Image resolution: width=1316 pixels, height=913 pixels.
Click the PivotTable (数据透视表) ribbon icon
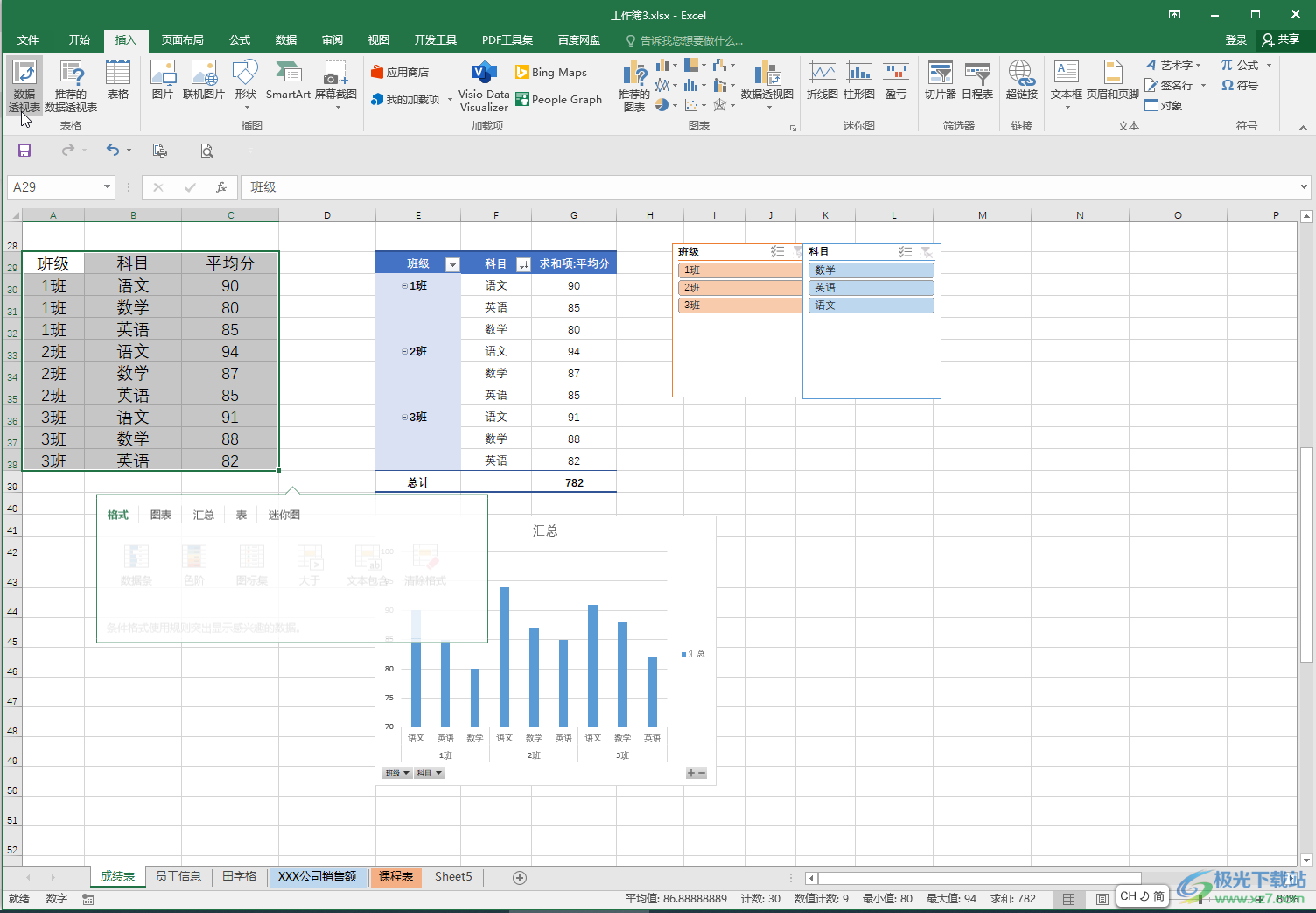24,85
